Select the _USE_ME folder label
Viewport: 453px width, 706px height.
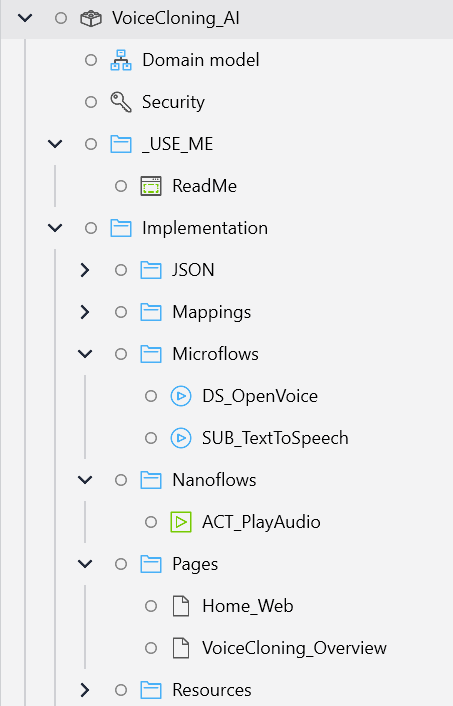point(177,144)
